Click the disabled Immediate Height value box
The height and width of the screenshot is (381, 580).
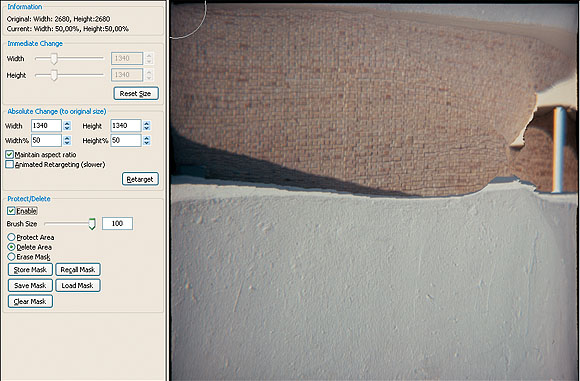127,75
